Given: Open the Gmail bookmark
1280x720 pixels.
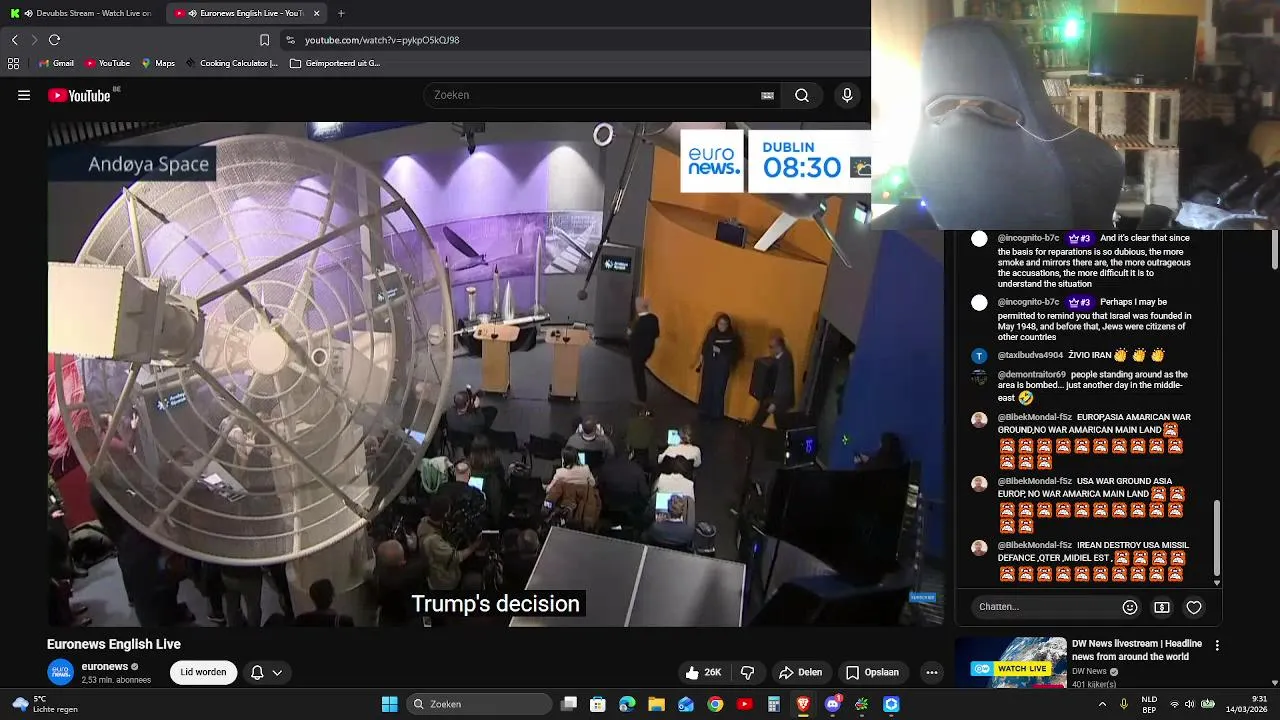Looking at the screenshot, I should coord(56,63).
